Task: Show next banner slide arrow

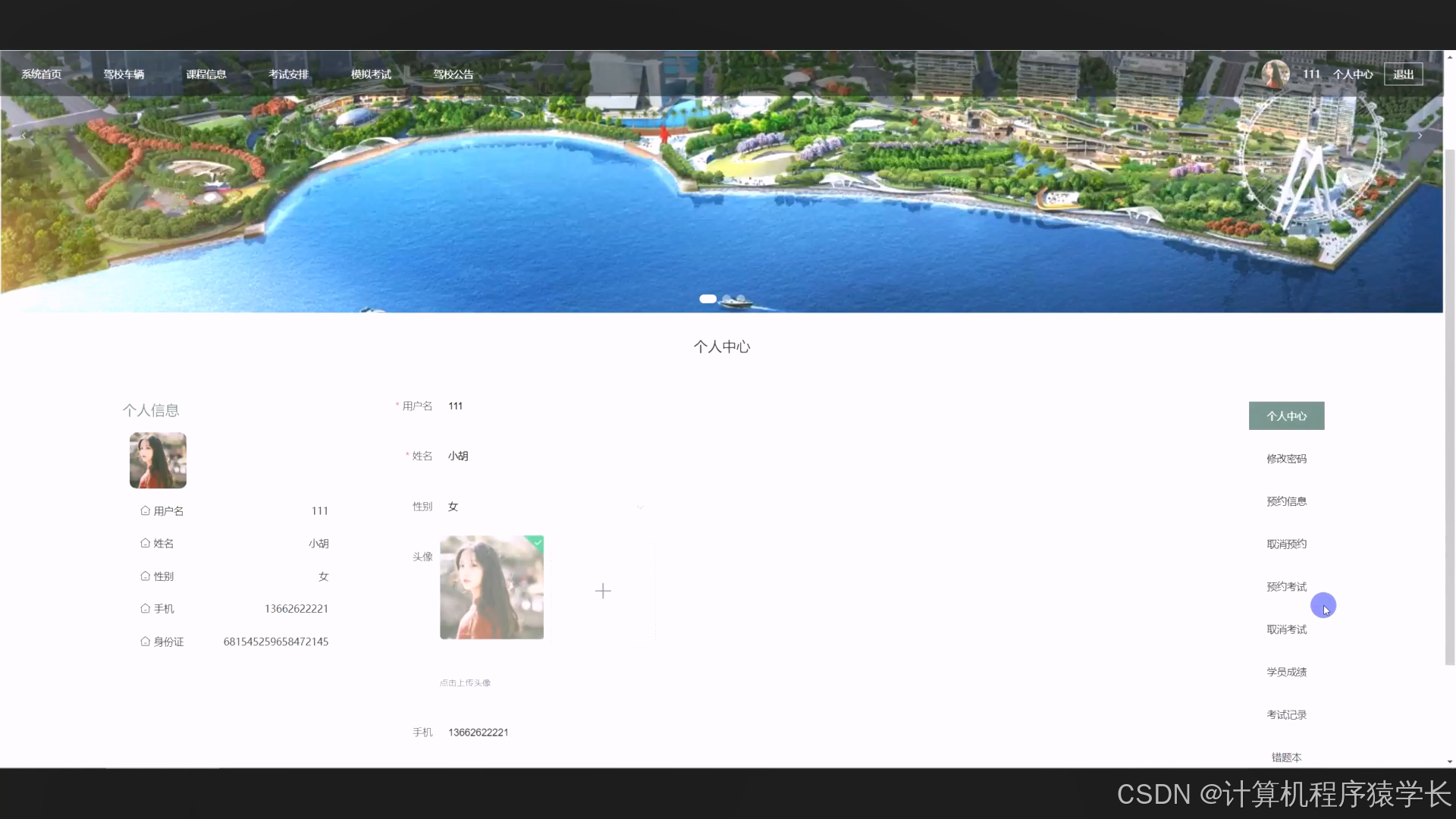Action: pos(1420,136)
